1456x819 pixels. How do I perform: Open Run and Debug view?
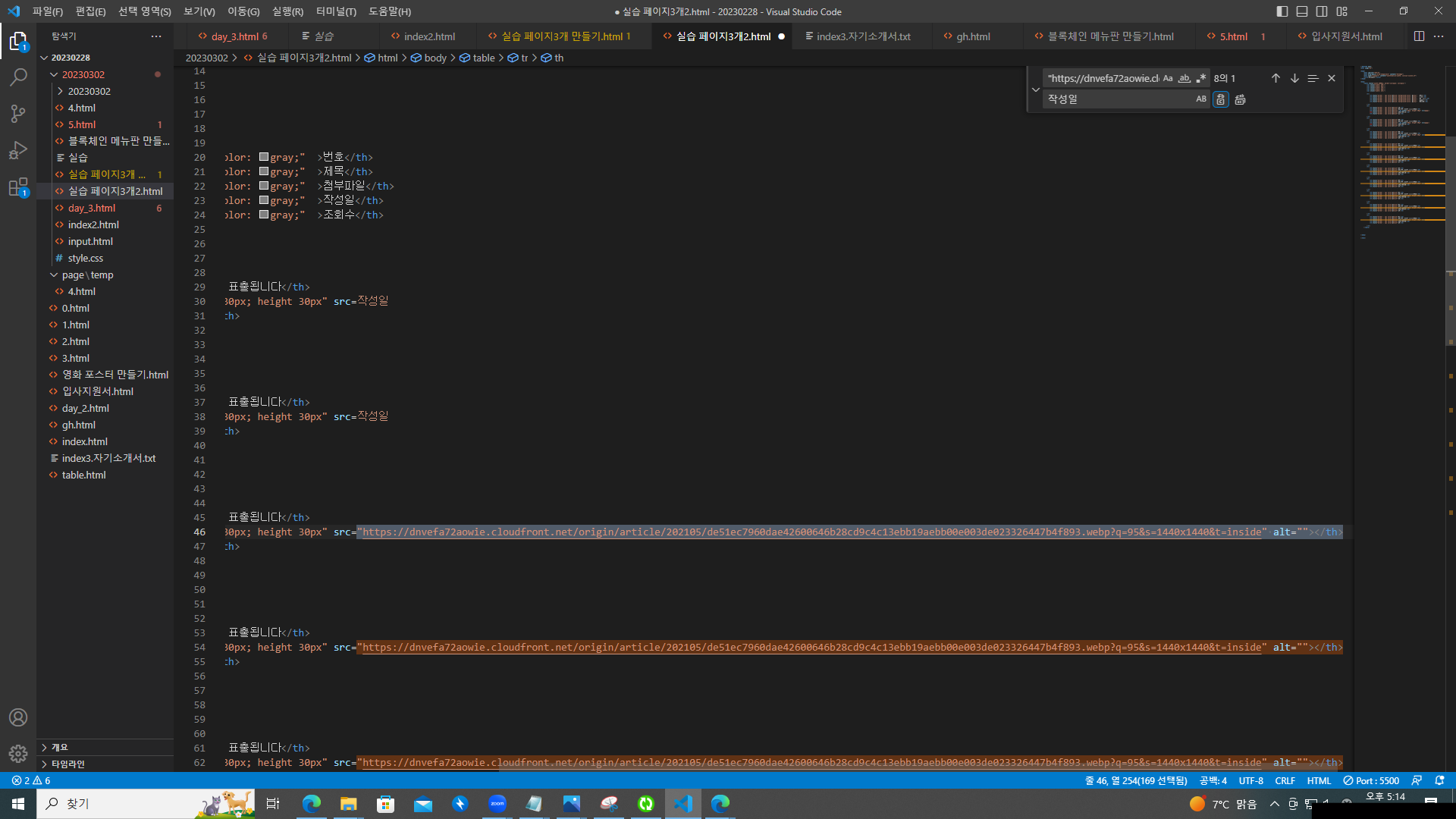18,150
